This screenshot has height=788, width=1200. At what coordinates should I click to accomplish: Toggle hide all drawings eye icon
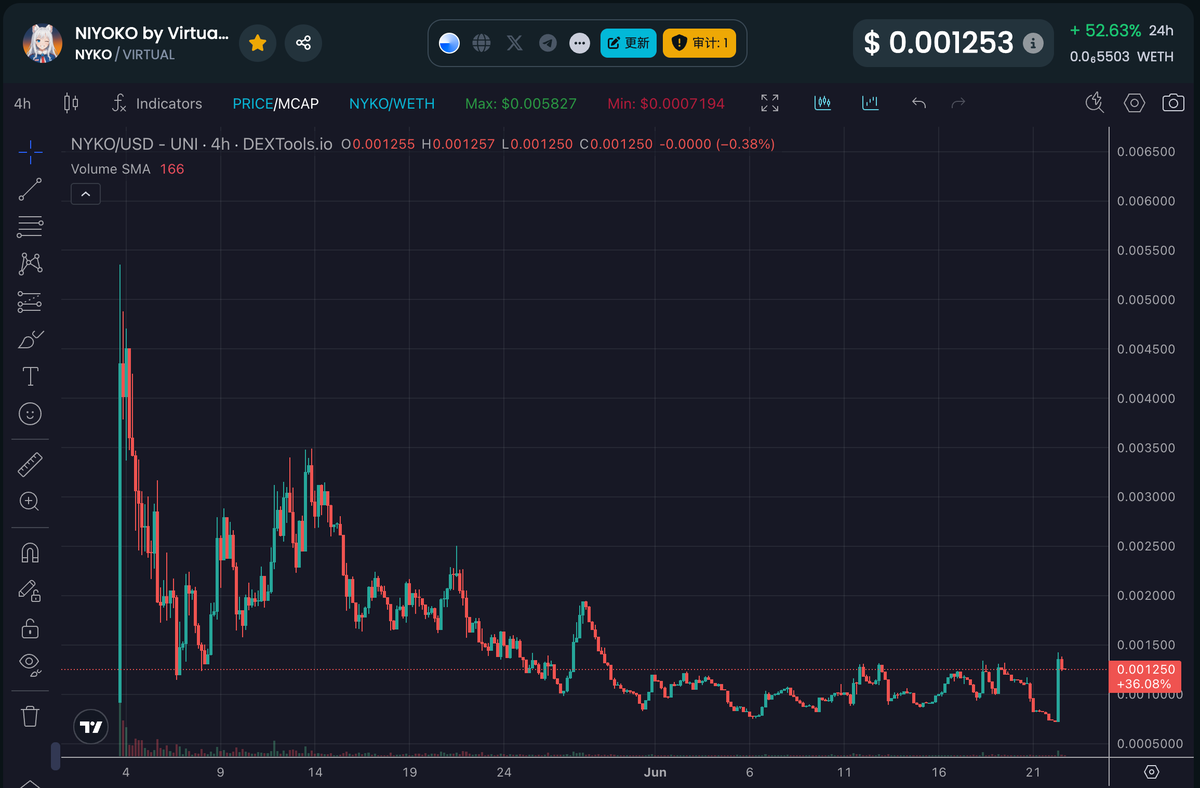tap(30, 664)
